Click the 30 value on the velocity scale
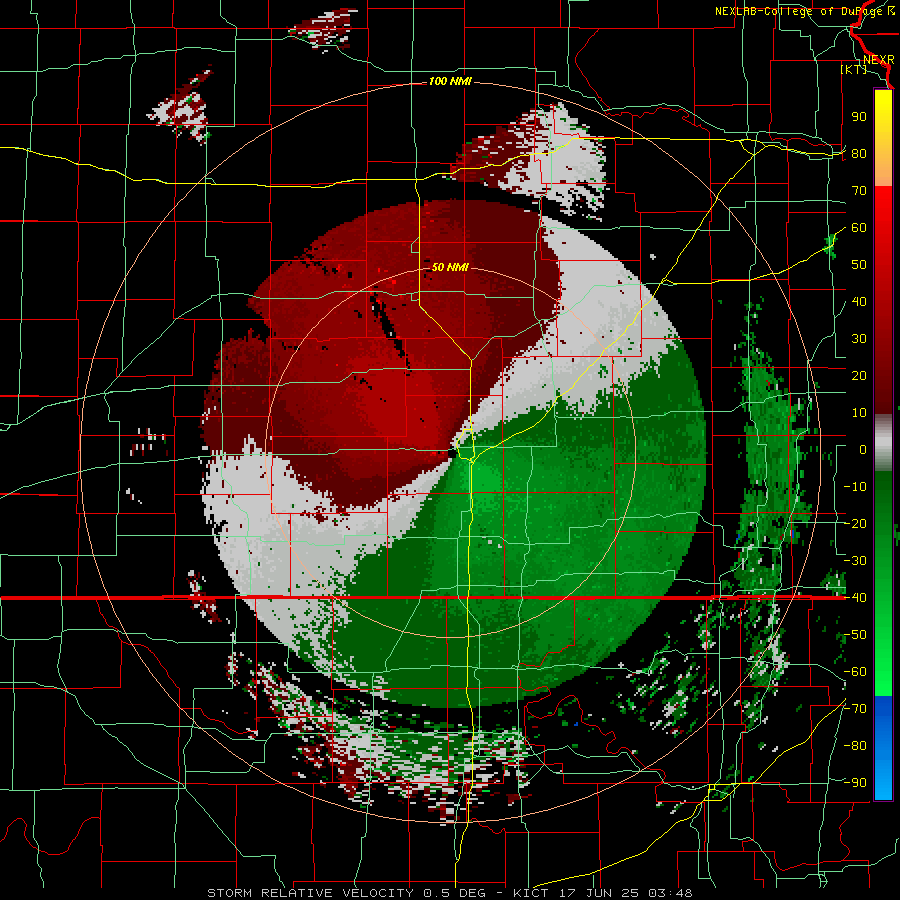 (859, 339)
